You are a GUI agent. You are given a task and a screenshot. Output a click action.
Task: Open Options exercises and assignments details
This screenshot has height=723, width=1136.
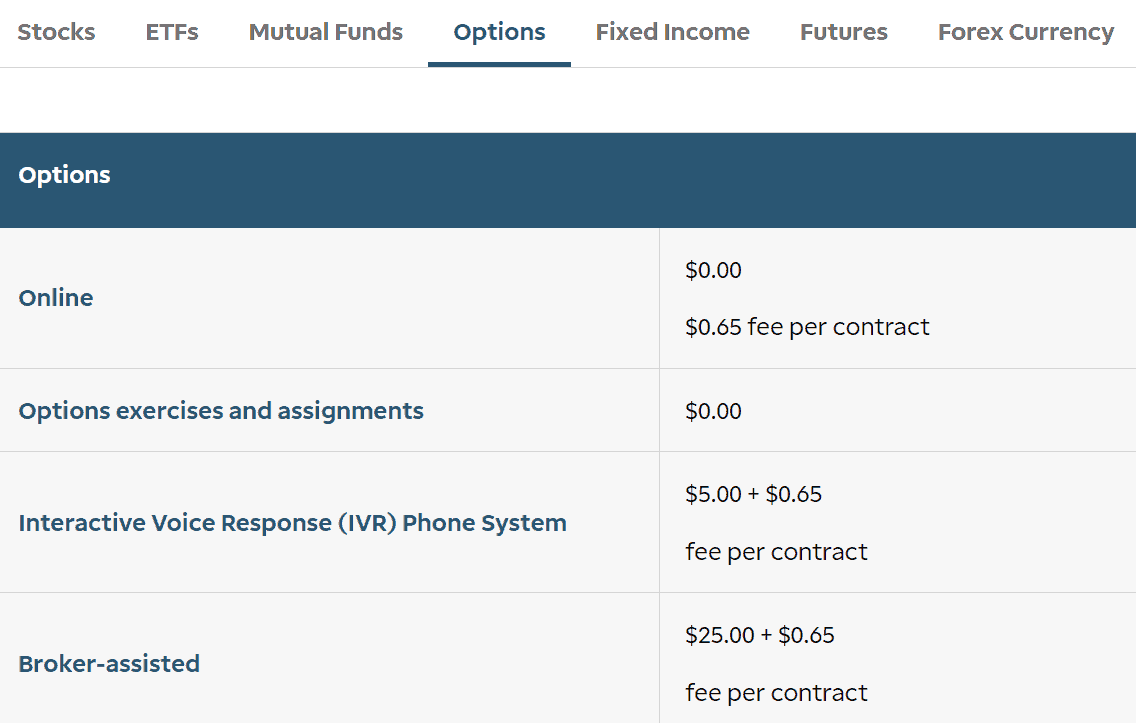click(221, 410)
